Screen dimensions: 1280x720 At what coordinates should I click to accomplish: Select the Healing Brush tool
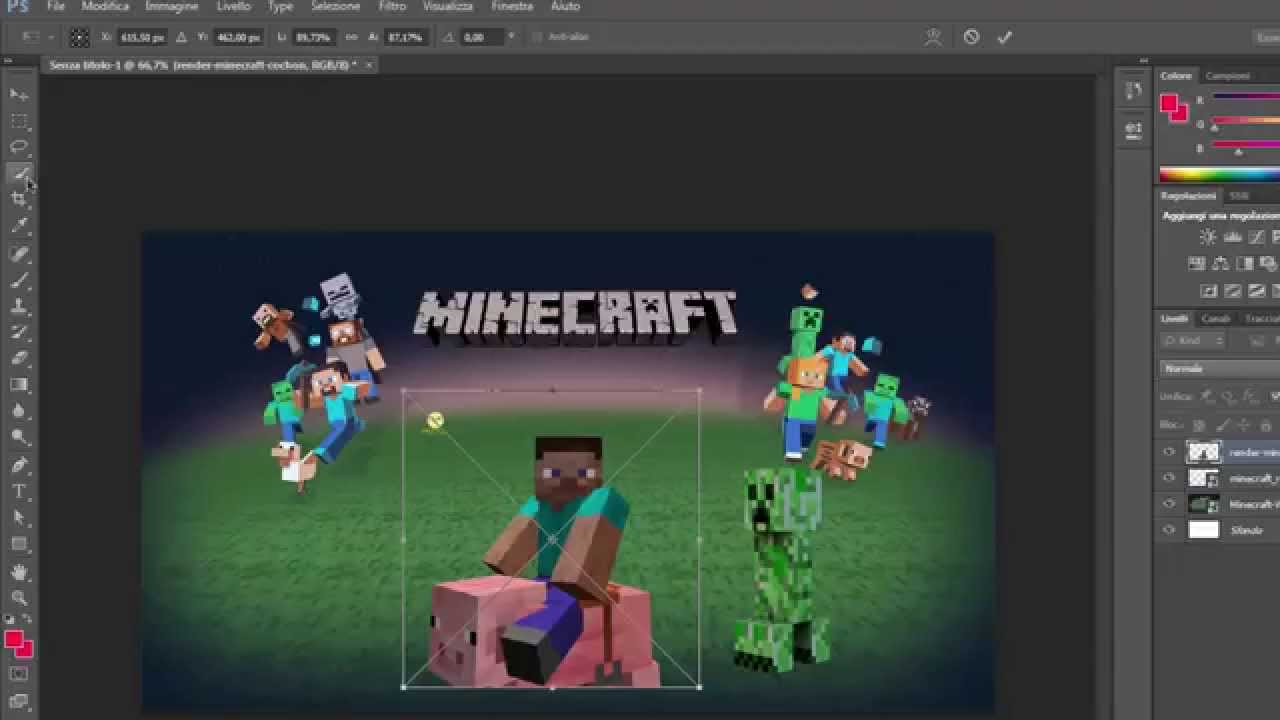click(19, 254)
